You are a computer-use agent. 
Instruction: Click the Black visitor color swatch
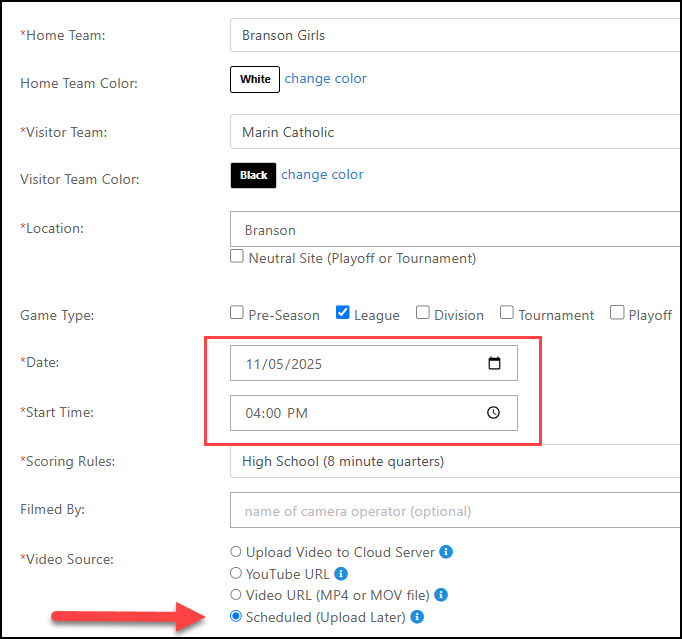(x=254, y=176)
